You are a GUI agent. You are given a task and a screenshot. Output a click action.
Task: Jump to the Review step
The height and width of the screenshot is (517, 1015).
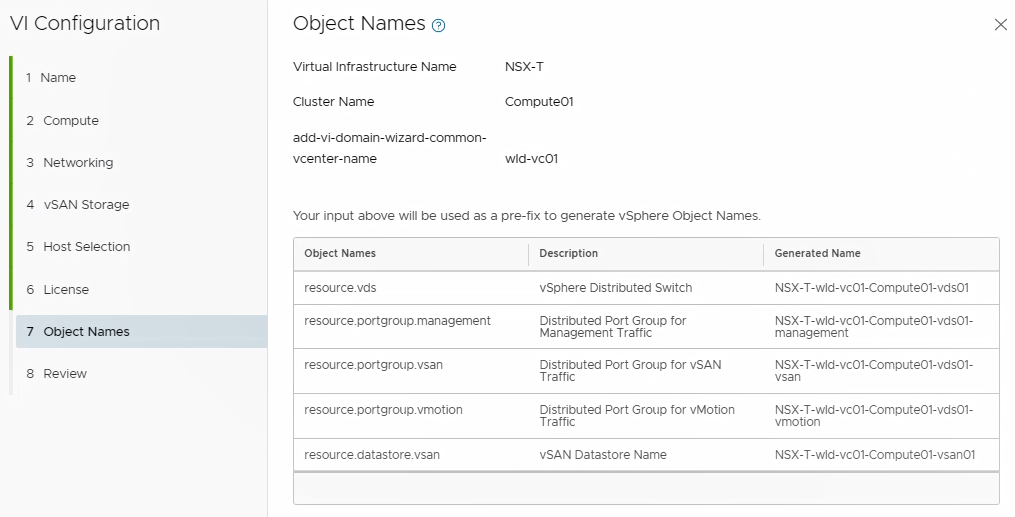[64, 374]
